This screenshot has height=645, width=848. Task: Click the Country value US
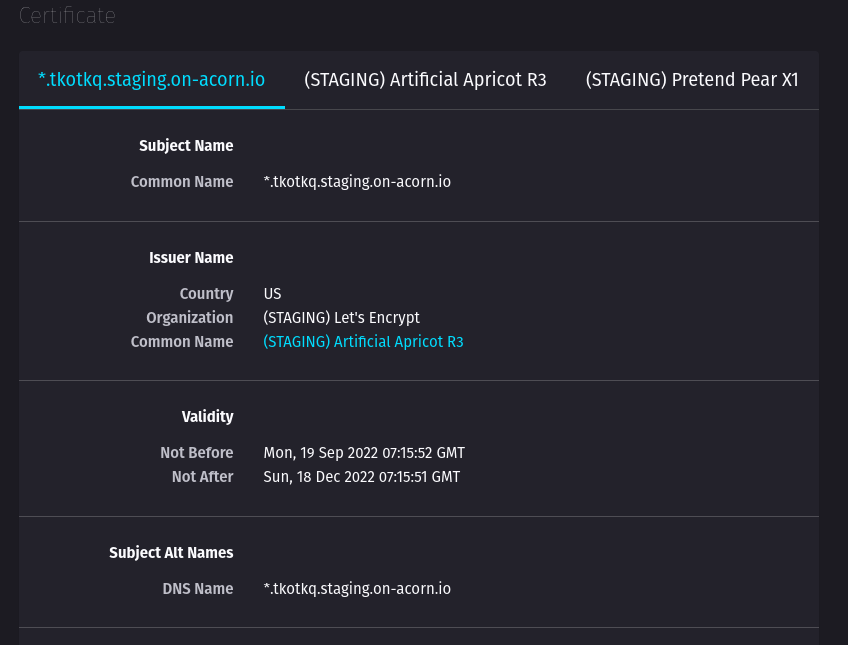272,294
